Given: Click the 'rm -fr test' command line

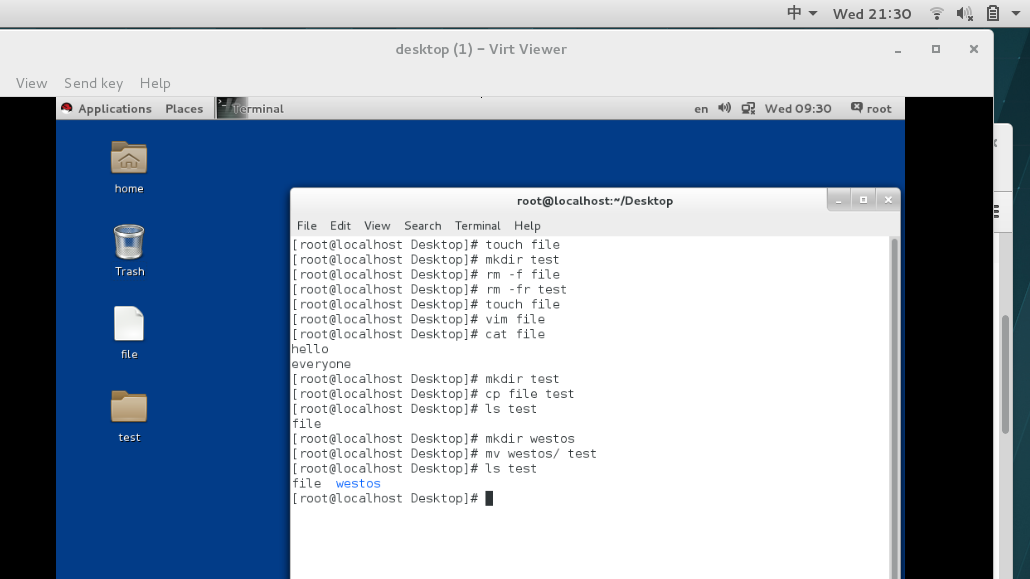Looking at the screenshot, I should (x=429, y=289).
